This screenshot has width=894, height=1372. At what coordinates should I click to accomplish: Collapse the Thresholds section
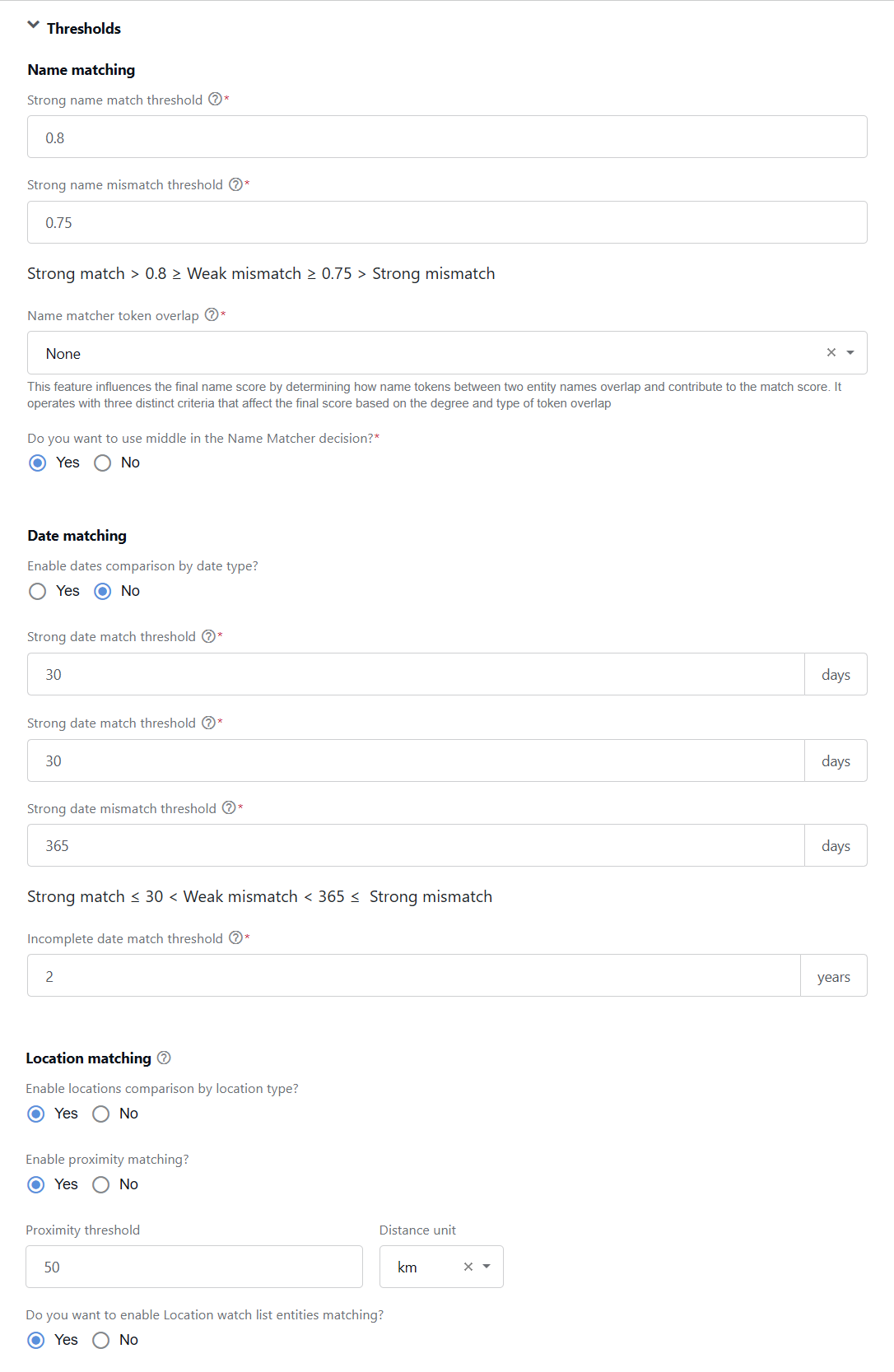34,26
